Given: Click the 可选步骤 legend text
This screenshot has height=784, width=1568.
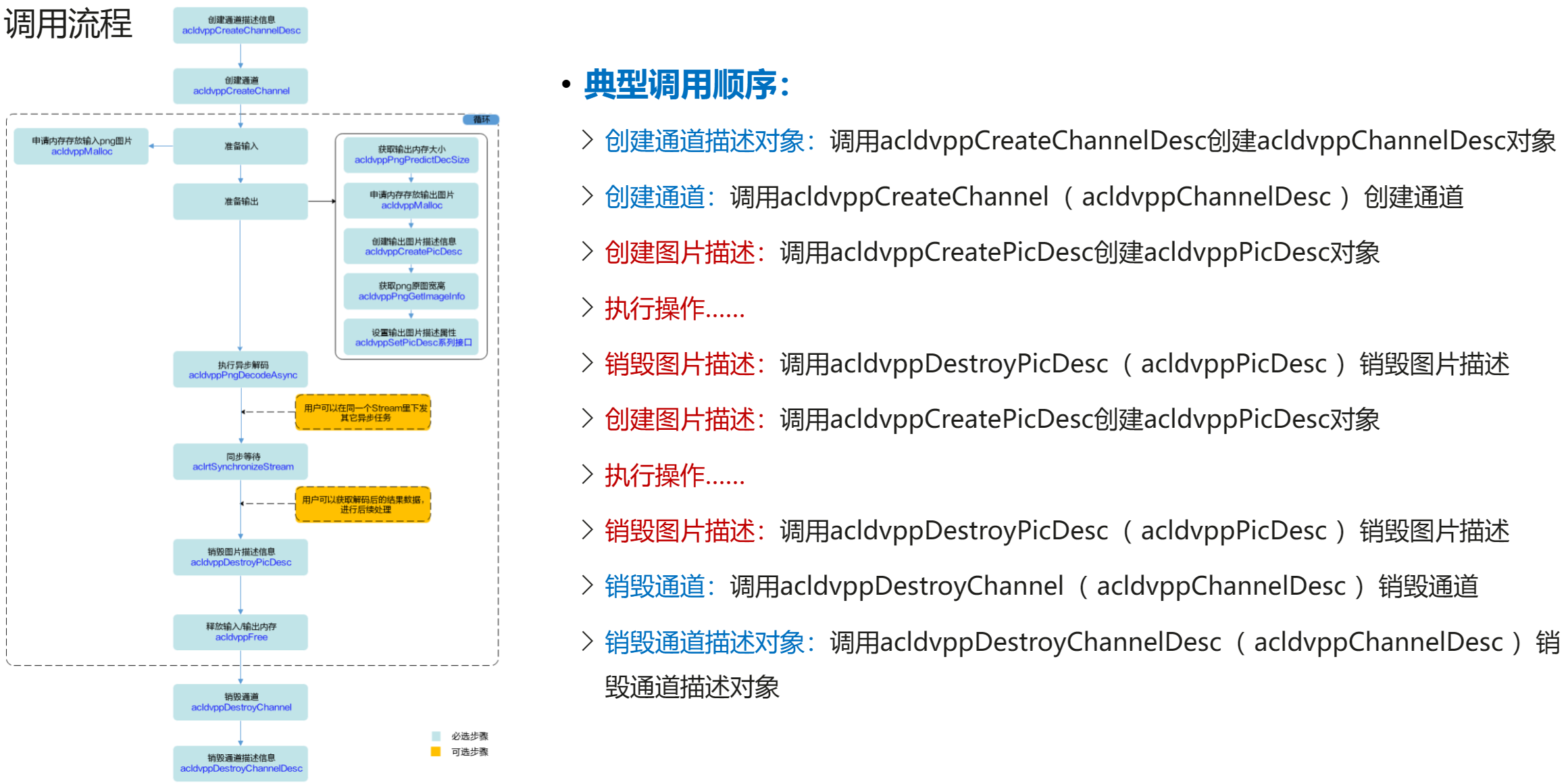Looking at the screenshot, I should click(470, 752).
